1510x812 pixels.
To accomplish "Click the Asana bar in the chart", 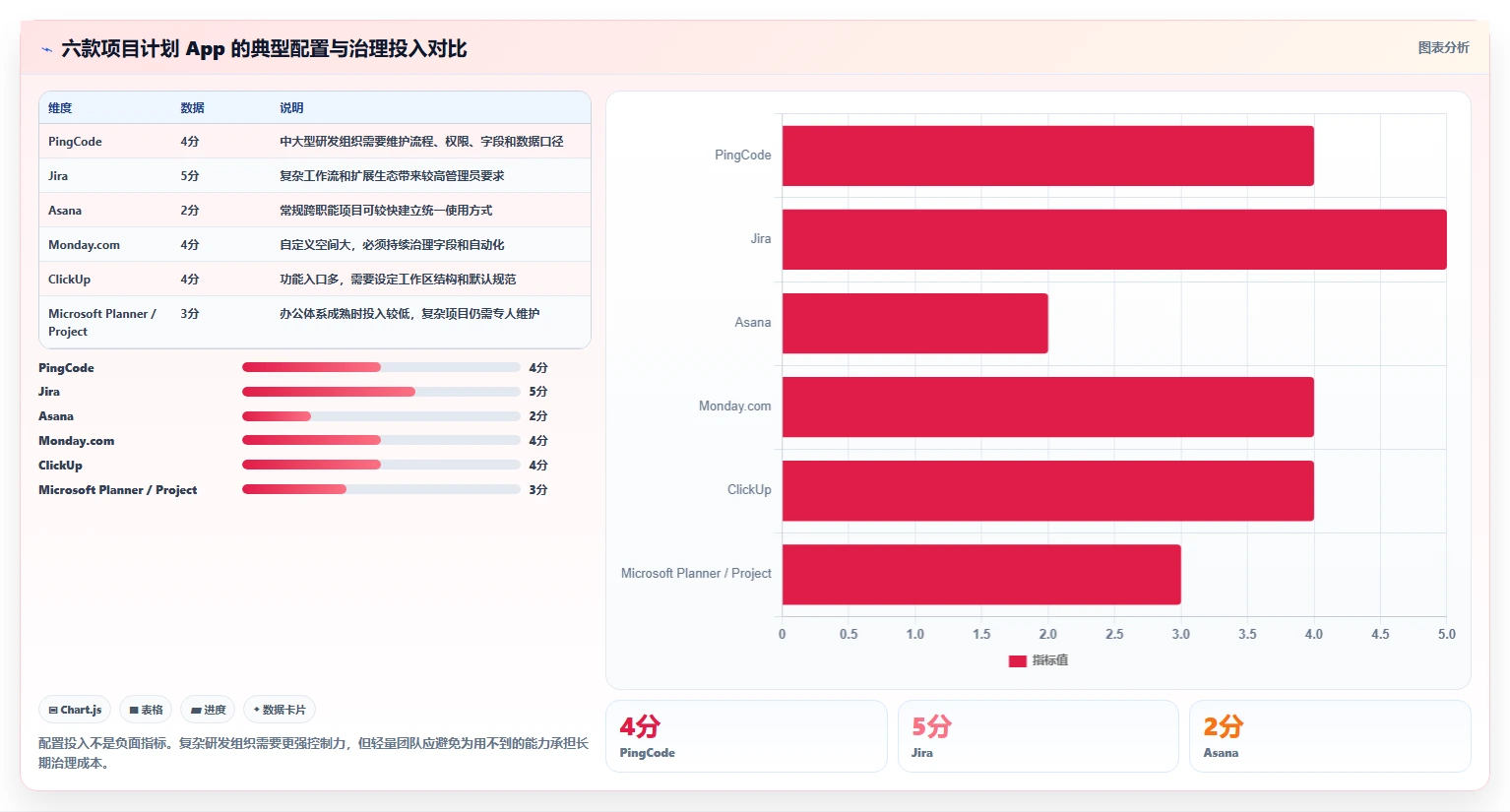I will [914, 323].
